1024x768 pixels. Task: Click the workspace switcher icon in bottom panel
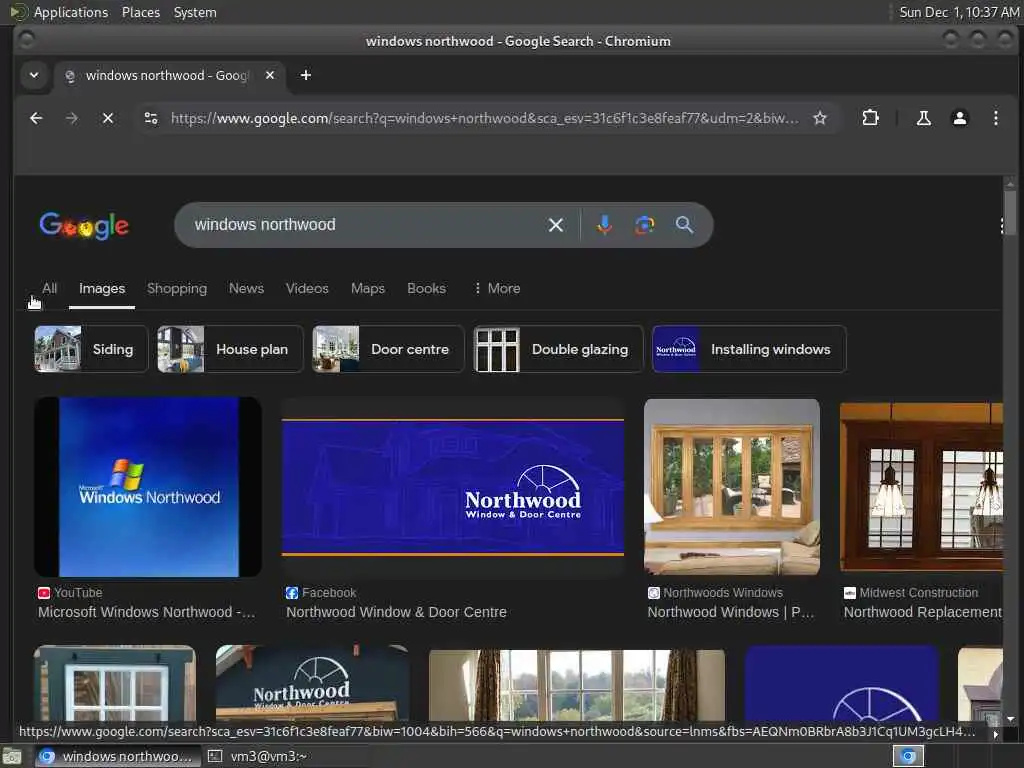tap(908, 756)
